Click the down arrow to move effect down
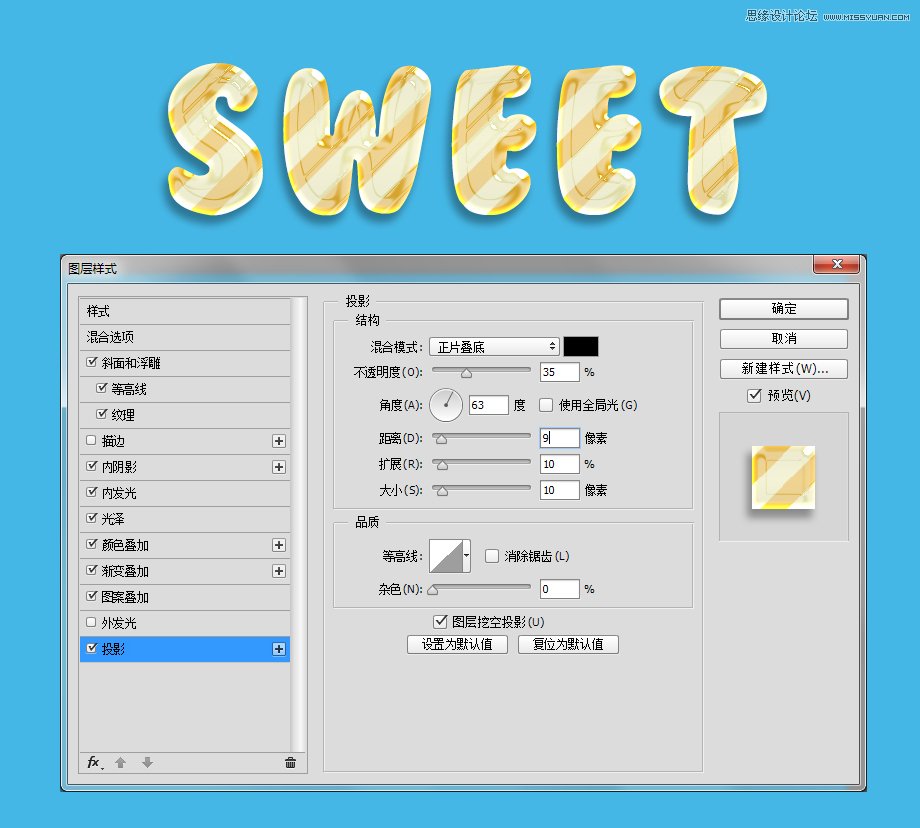This screenshot has width=920, height=828. (x=146, y=763)
